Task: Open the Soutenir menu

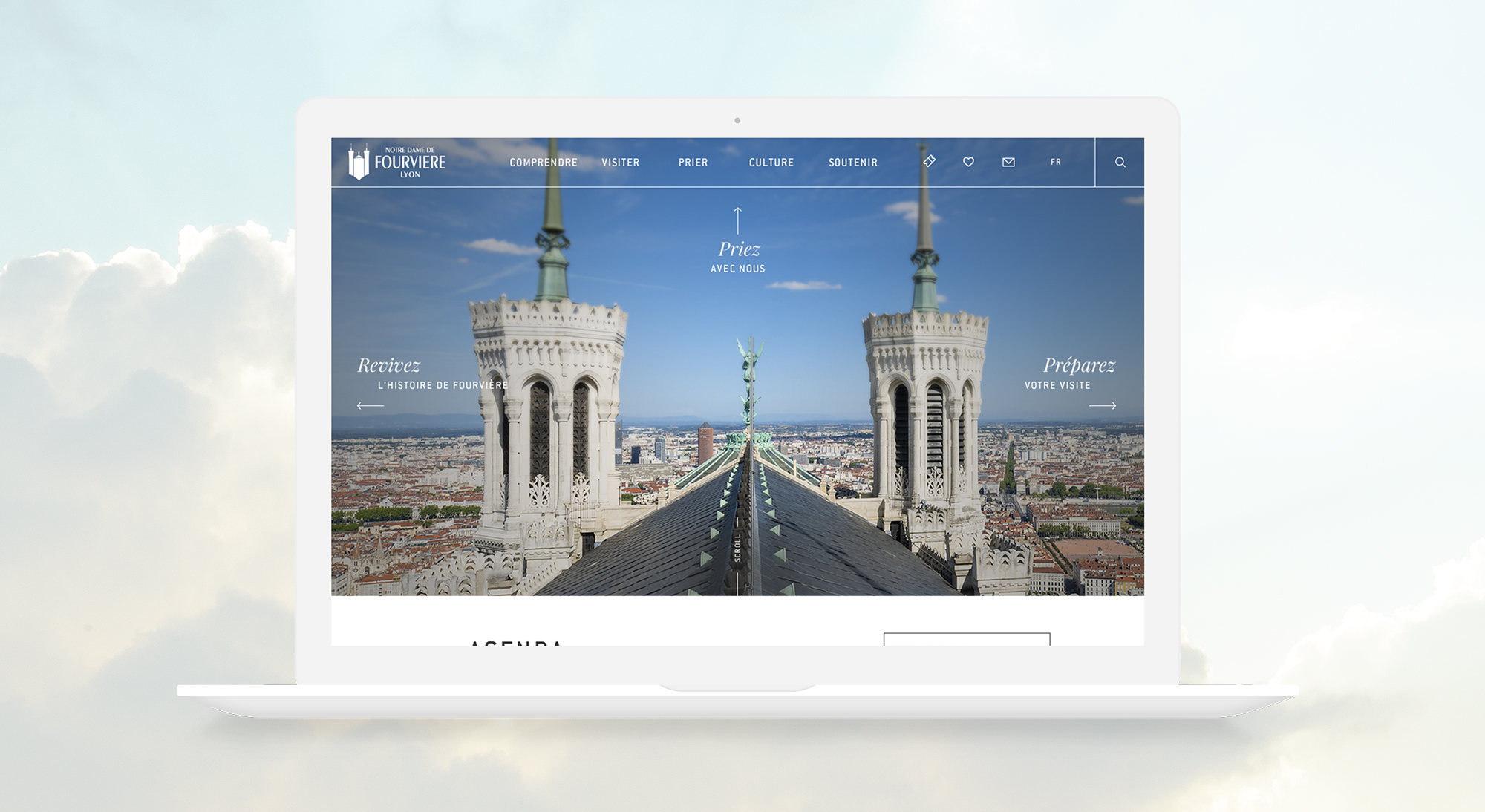Action: click(x=853, y=162)
